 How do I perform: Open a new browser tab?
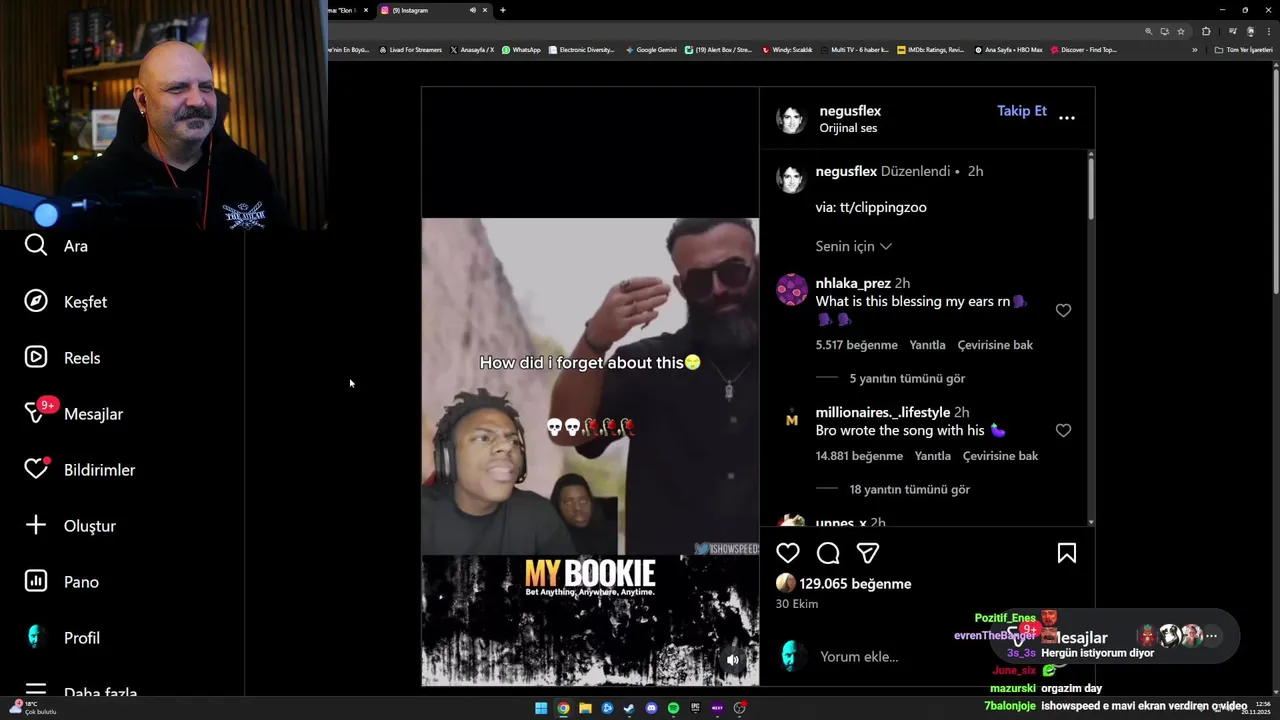pyautogui.click(x=502, y=10)
